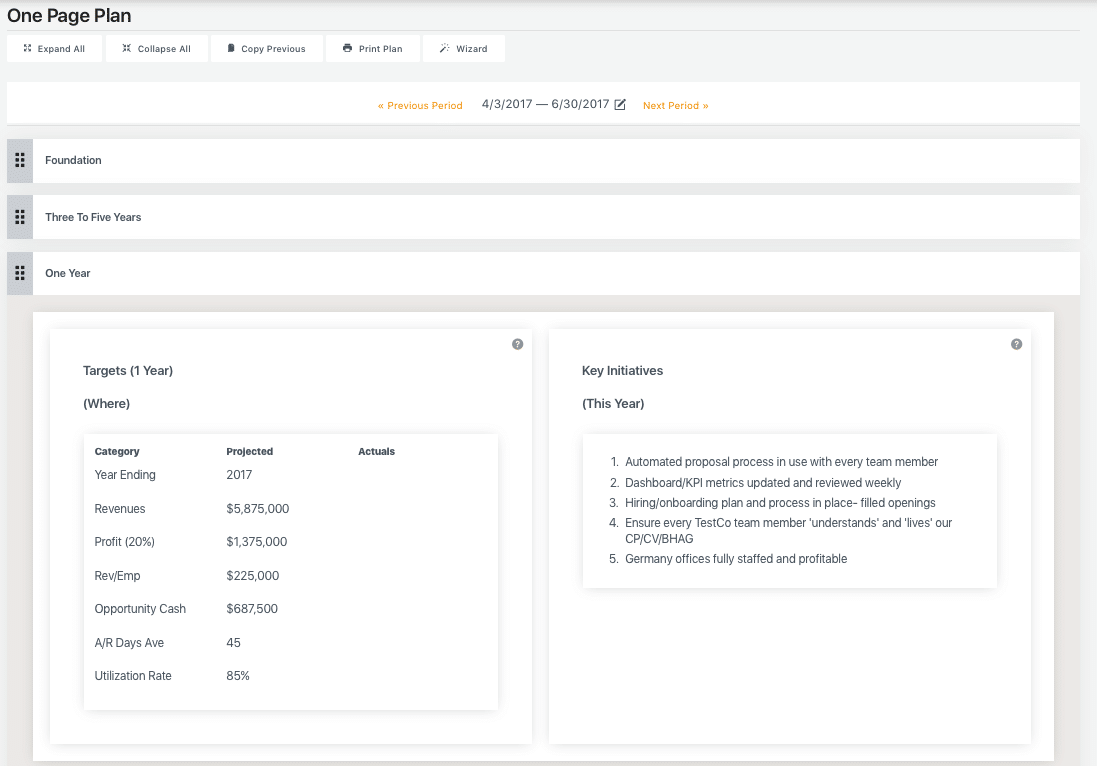The height and width of the screenshot is (767, 1097).
Task: Select the Germany offices initiative
Action: pos(736,559)
